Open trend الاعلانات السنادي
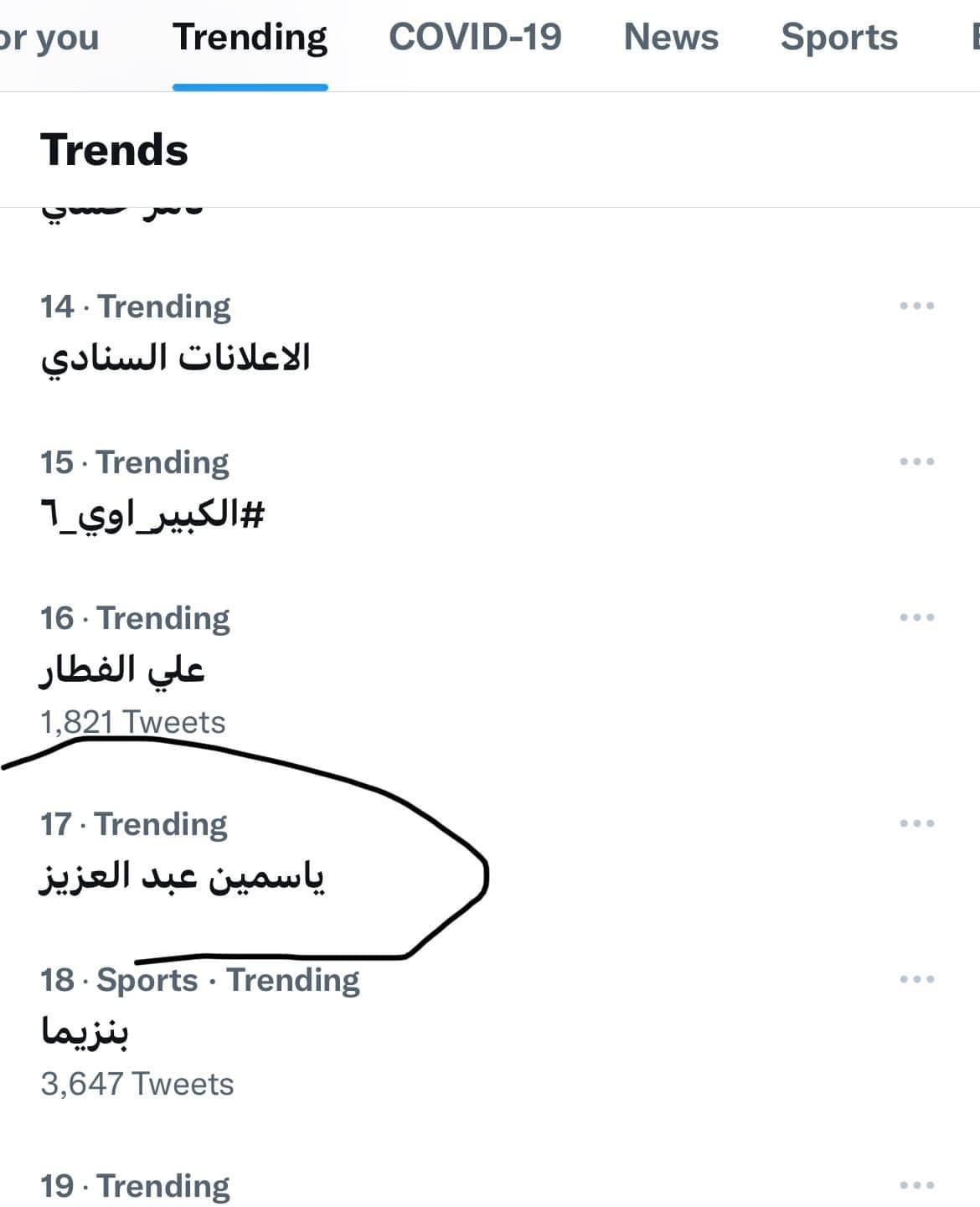Screen dimensions: 980x1207 coord(176,358)
